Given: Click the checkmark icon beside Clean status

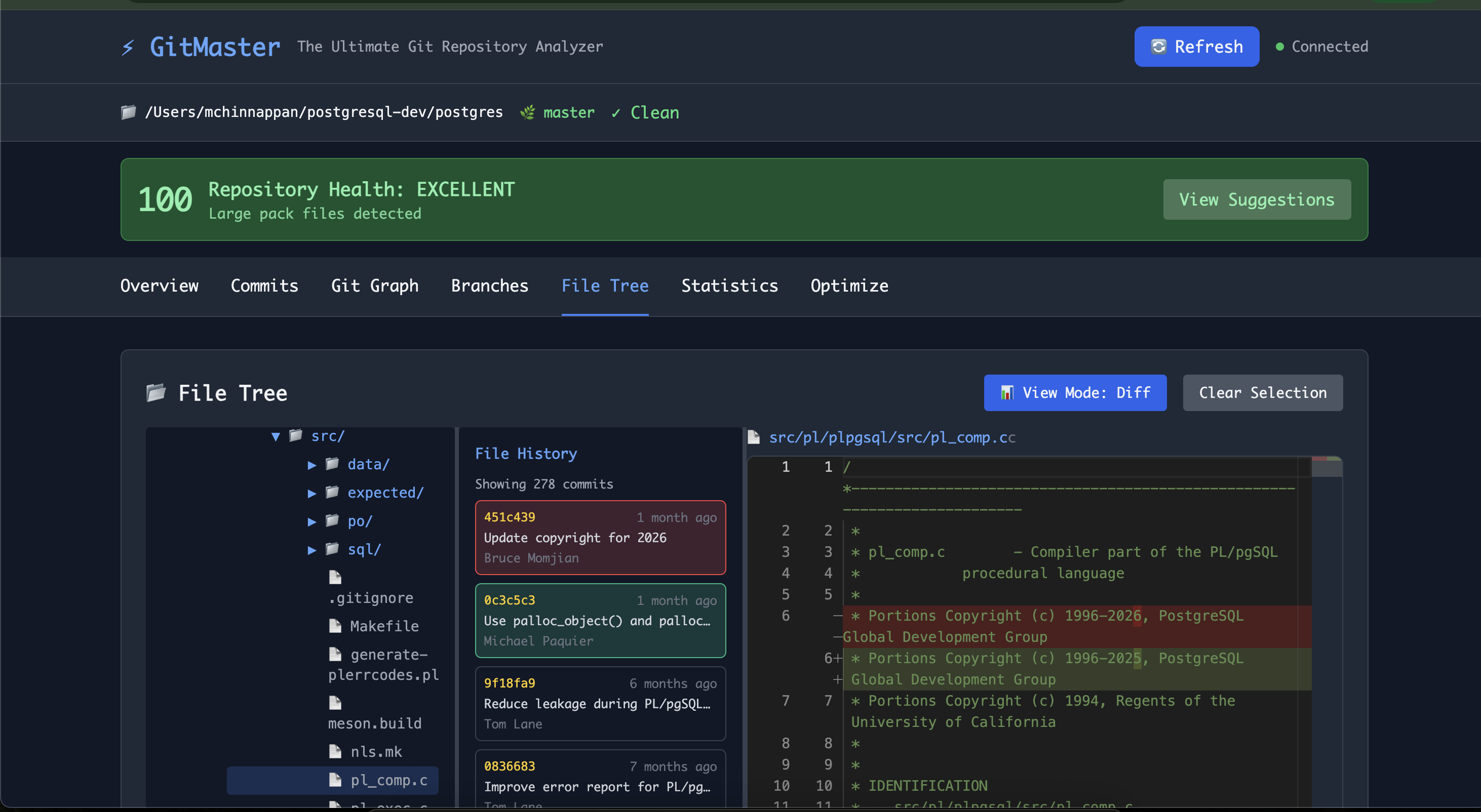Looking at the screenshot, I should (x=616, y=112).
